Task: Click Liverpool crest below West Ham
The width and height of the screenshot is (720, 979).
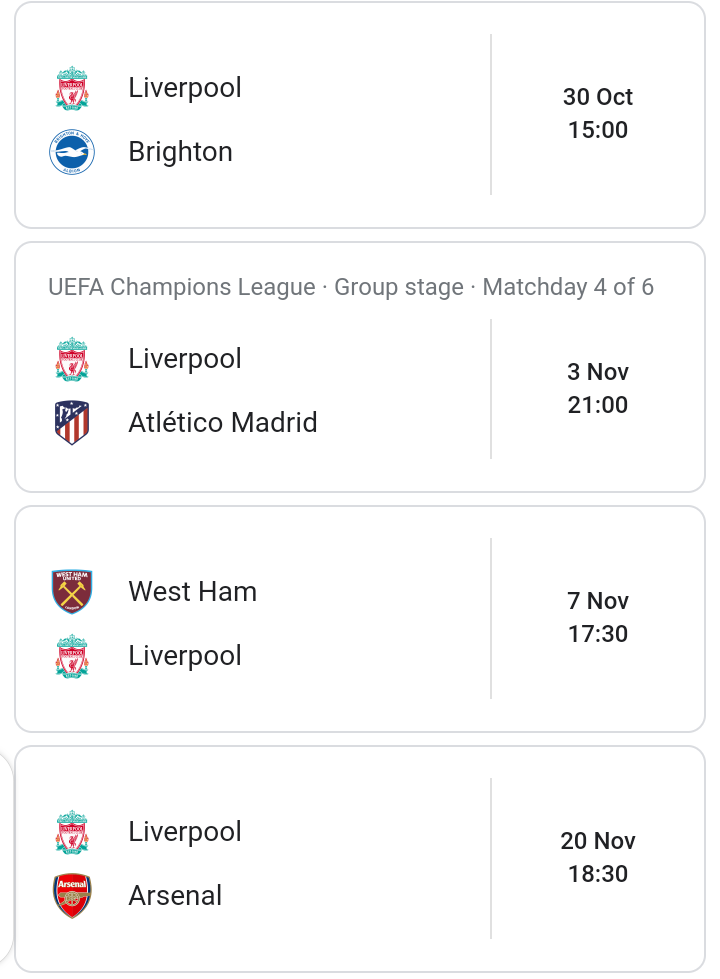Action: click(72, 656)
